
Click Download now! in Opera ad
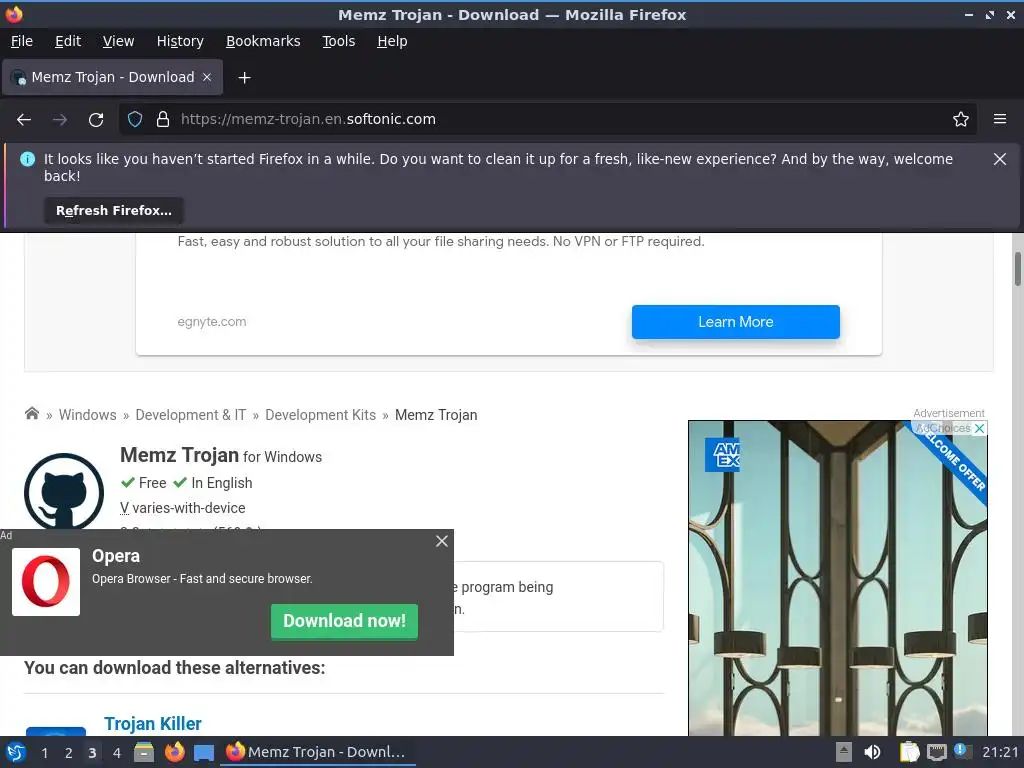(x=344, y=621)
